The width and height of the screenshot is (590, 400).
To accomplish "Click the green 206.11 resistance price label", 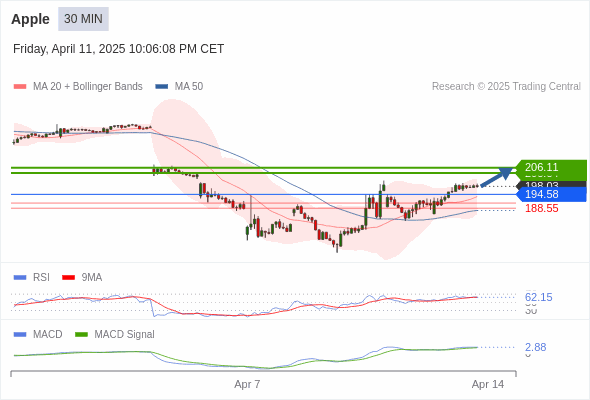I will click(x=550, y=167).
